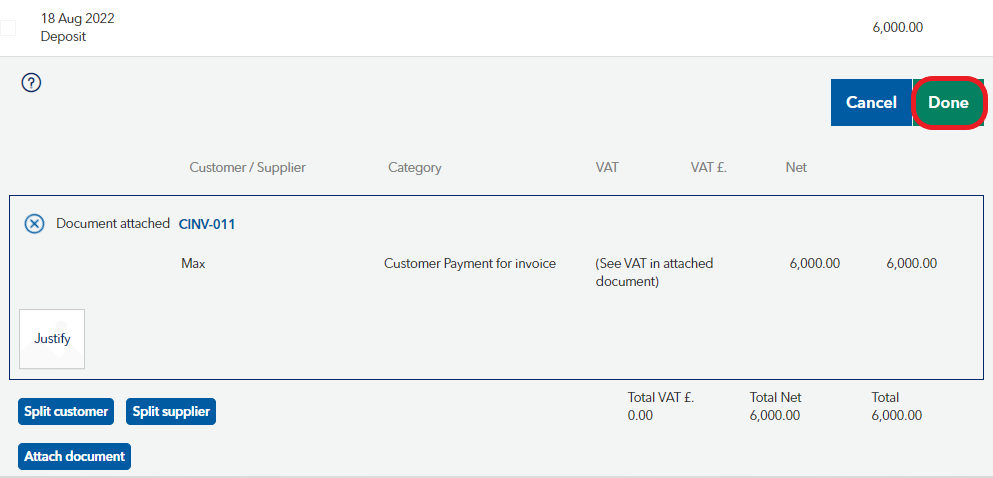Click the See VAT in attached document text
This screenshot has width=993, height=478.
(x=654, y=272)
